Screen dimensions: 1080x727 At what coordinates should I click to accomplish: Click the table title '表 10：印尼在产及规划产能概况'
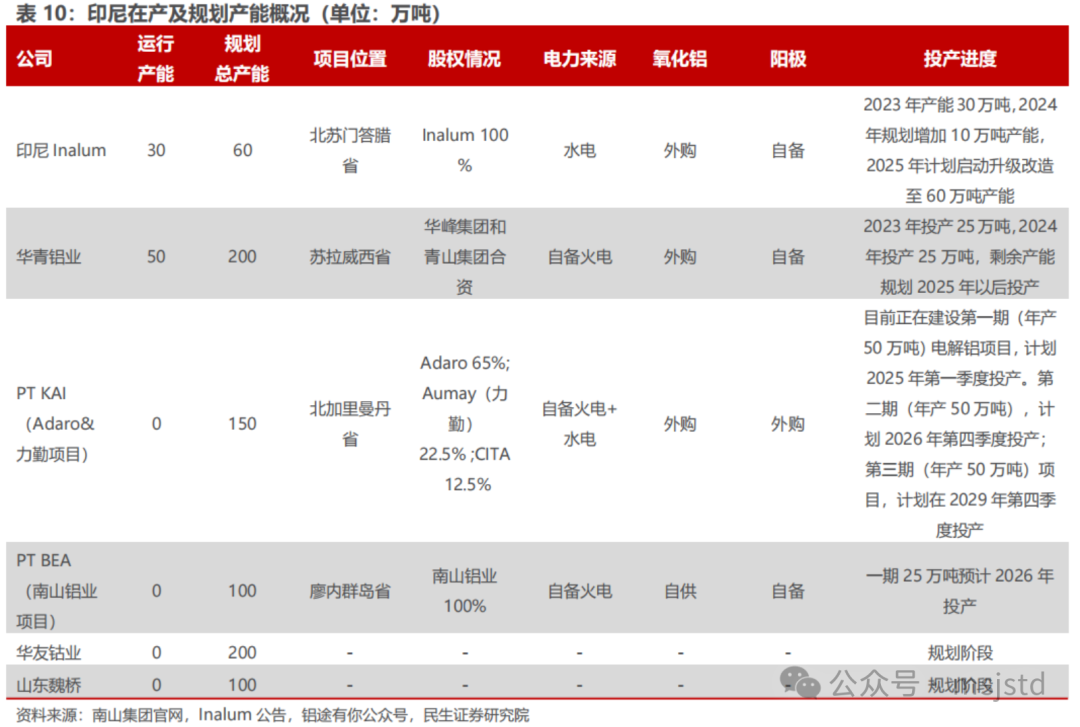tap(163, 13)
